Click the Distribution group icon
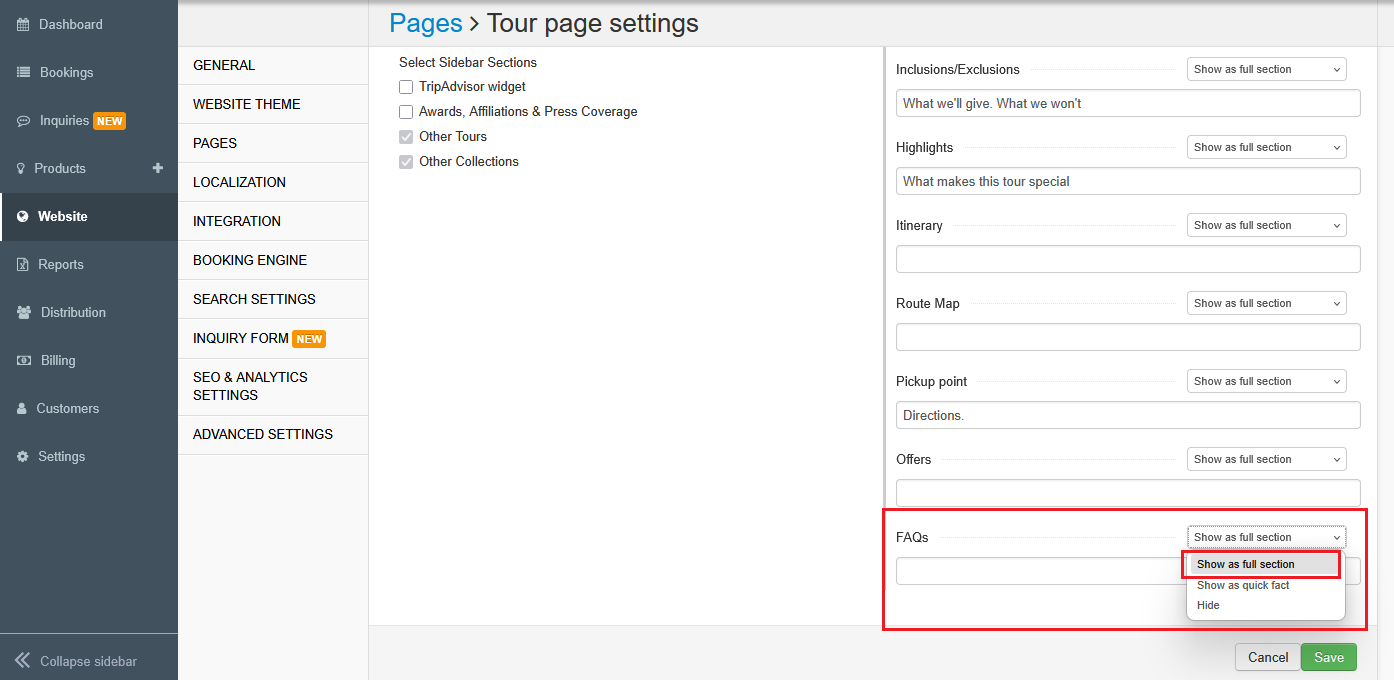Screen dimensions: 1394x680 (24, 313)
